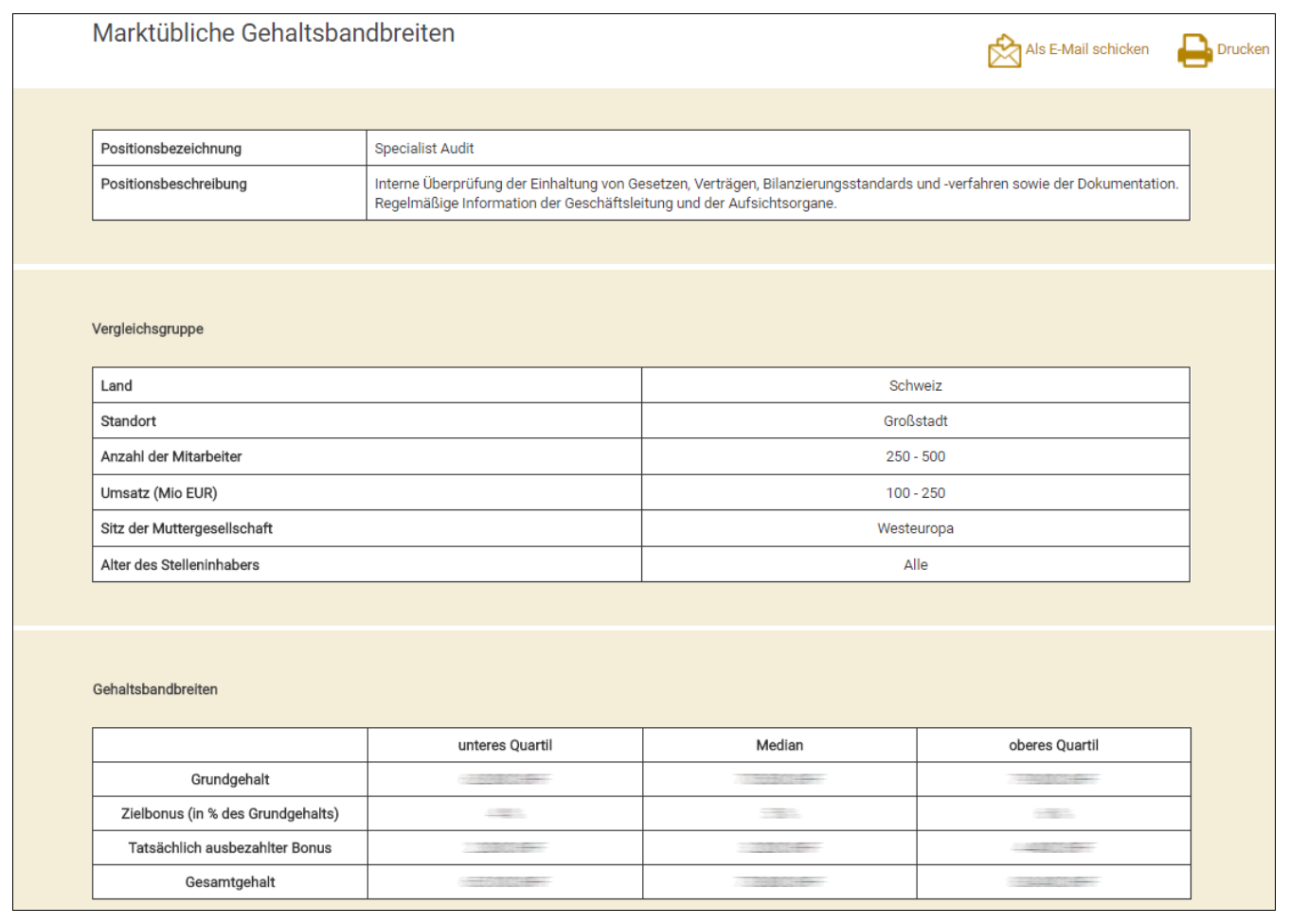Click the 'Gehaltsbandbreiten' section heading
The width and height of the screenshot is (1290, 924).
coord(155,689)
